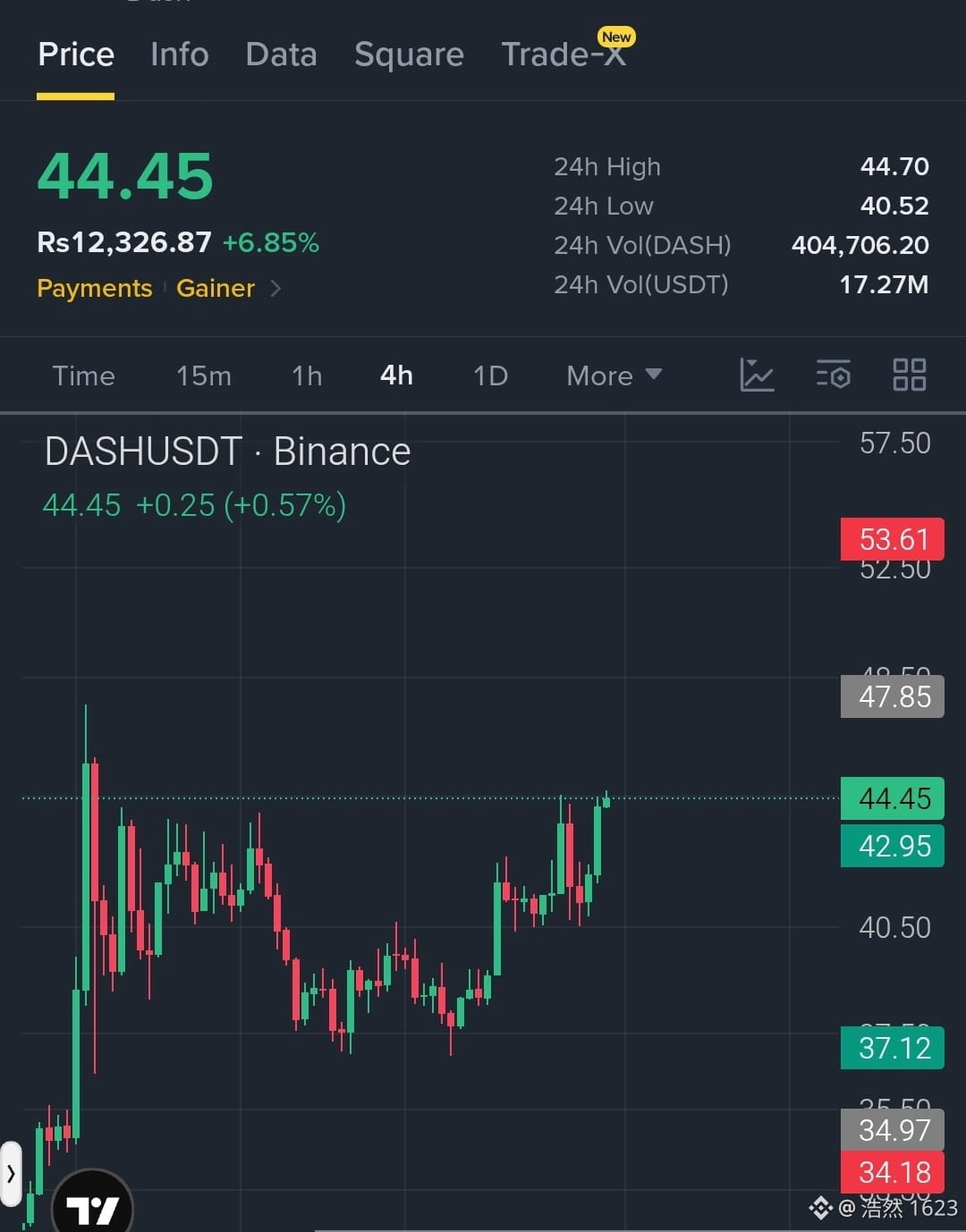Open the grid layout icon
Viewport: 966px width, 1232px height.
(910, 375)
